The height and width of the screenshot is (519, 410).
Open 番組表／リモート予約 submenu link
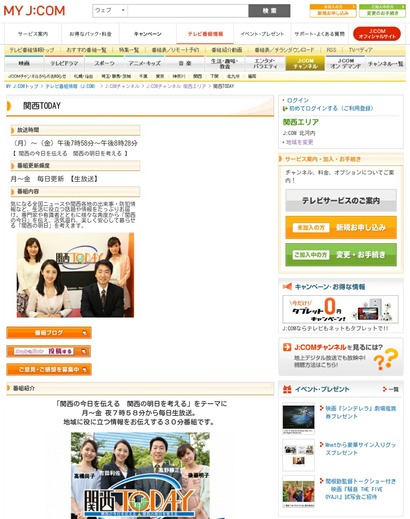175,50
